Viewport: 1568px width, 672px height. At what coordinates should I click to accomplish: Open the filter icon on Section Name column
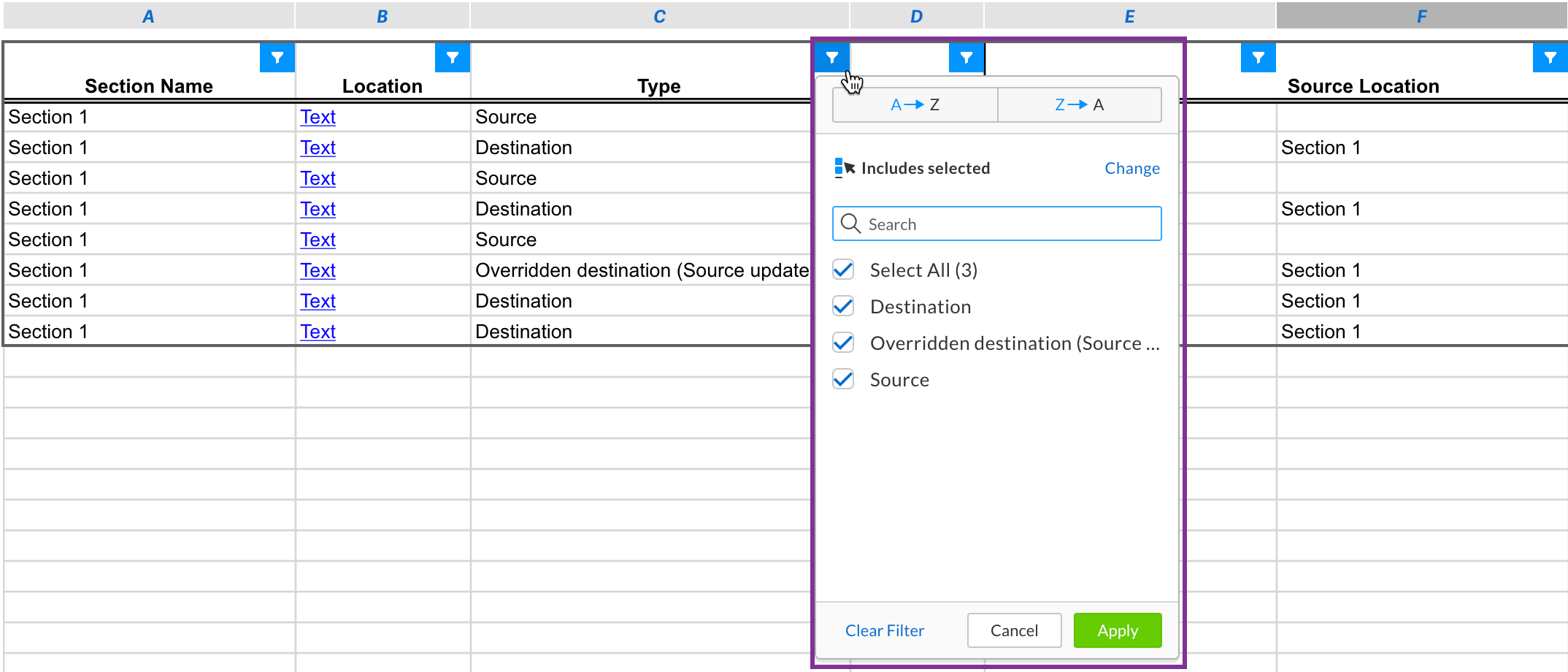pyautogui.click(x=277, y=57)
